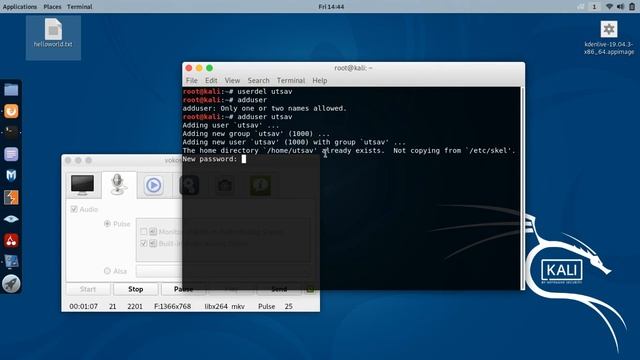Open the Terminal menu in terminal window

pyautogui.click(x=291, y=80)
